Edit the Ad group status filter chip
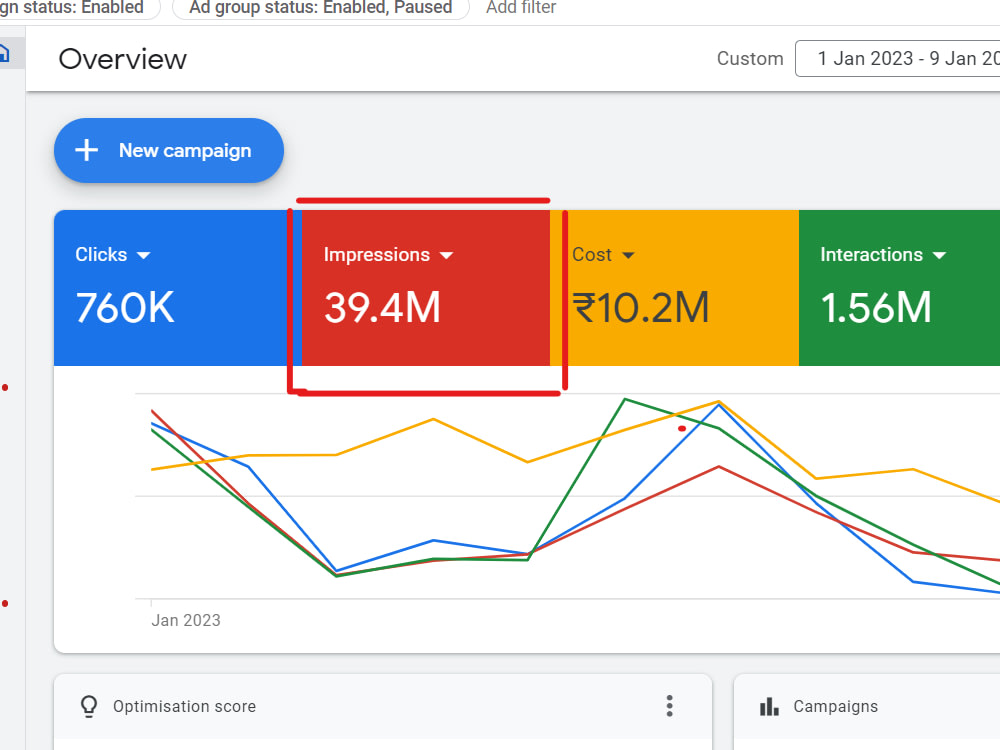Image resolution: width=1000 pixels, height=750 pixels. (321, 8)
